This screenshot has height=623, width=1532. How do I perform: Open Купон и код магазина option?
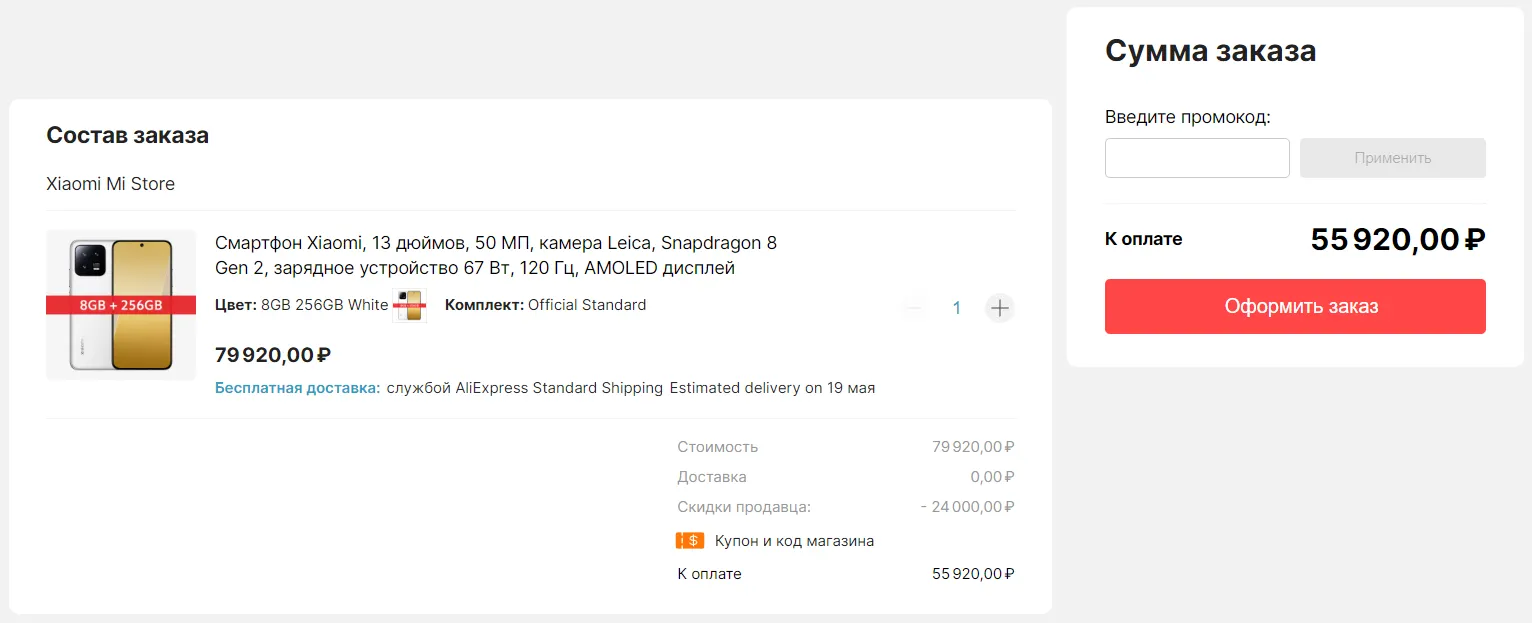click(794, 541)
